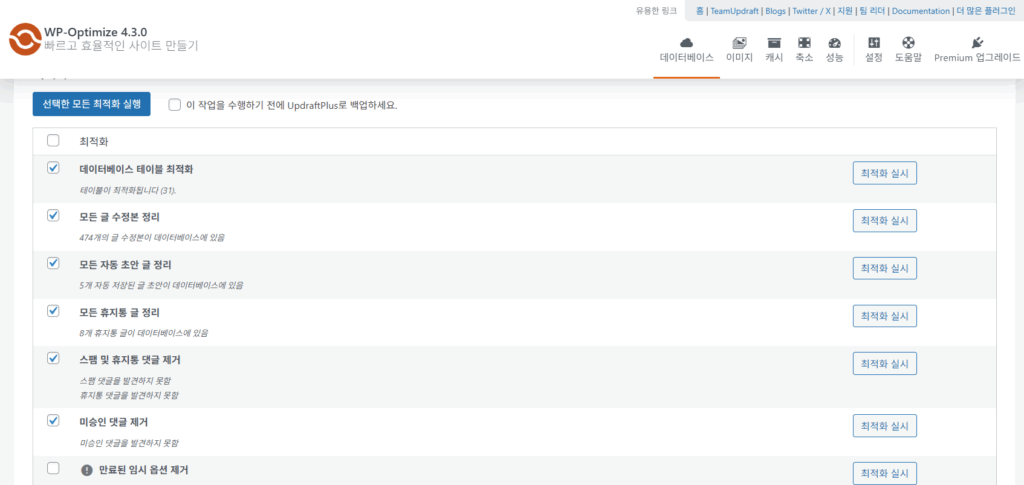Open the 축소 minify icon
The image size is (1024, 485).
[804, 42]
